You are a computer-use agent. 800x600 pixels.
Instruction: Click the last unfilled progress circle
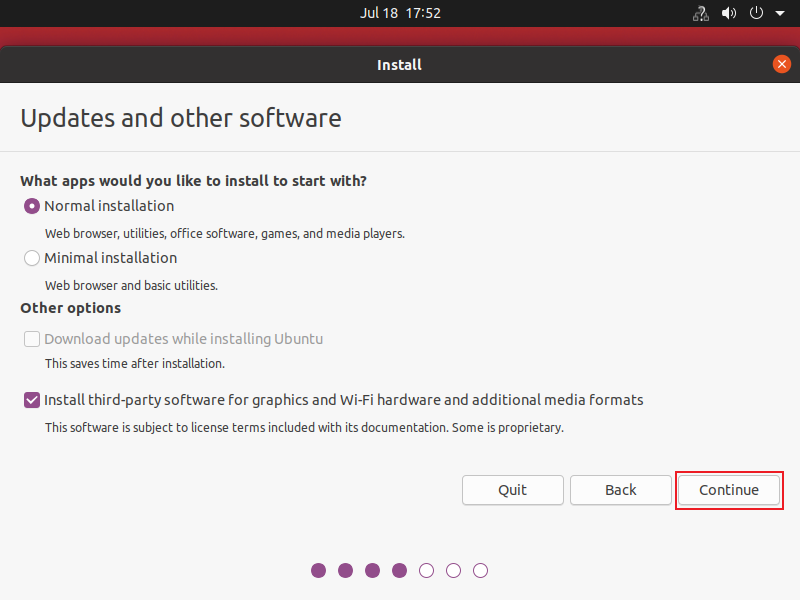480,570
